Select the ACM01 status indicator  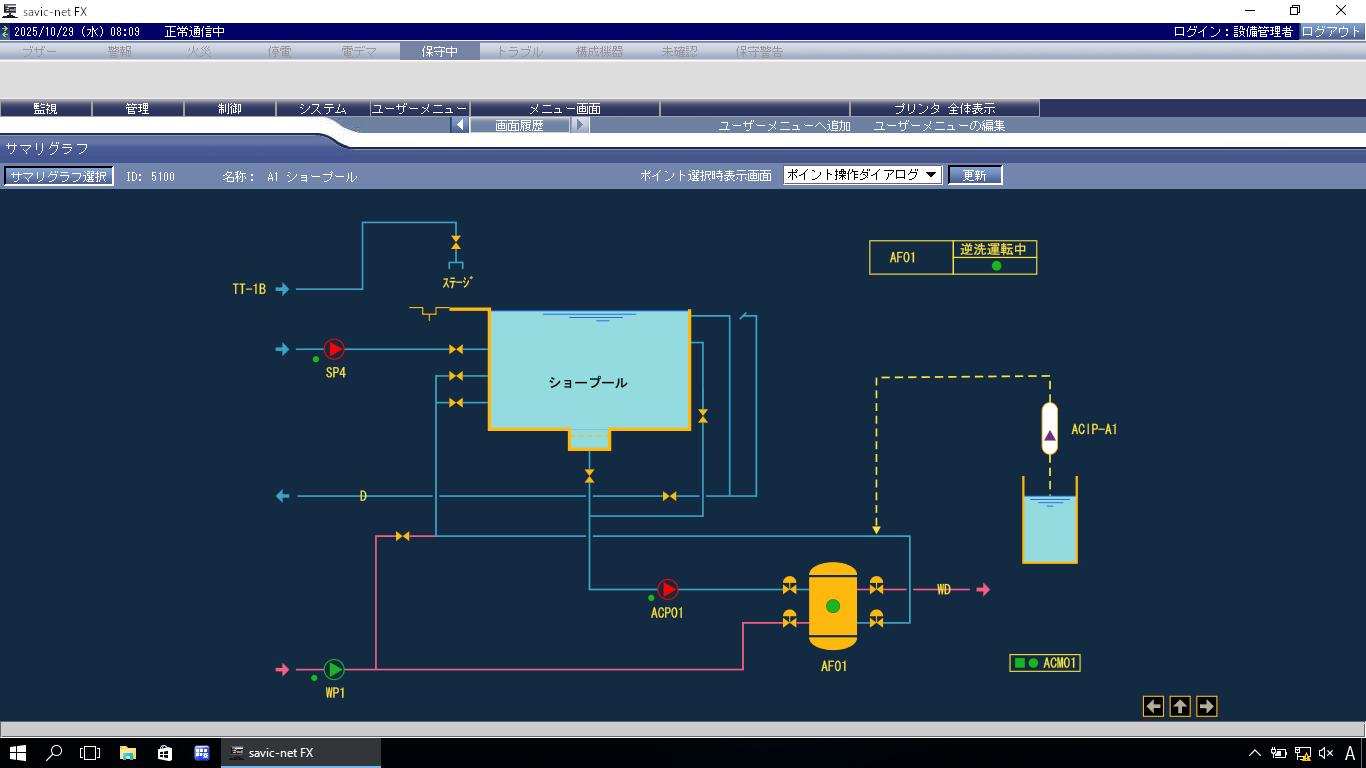pos(1045,663)
